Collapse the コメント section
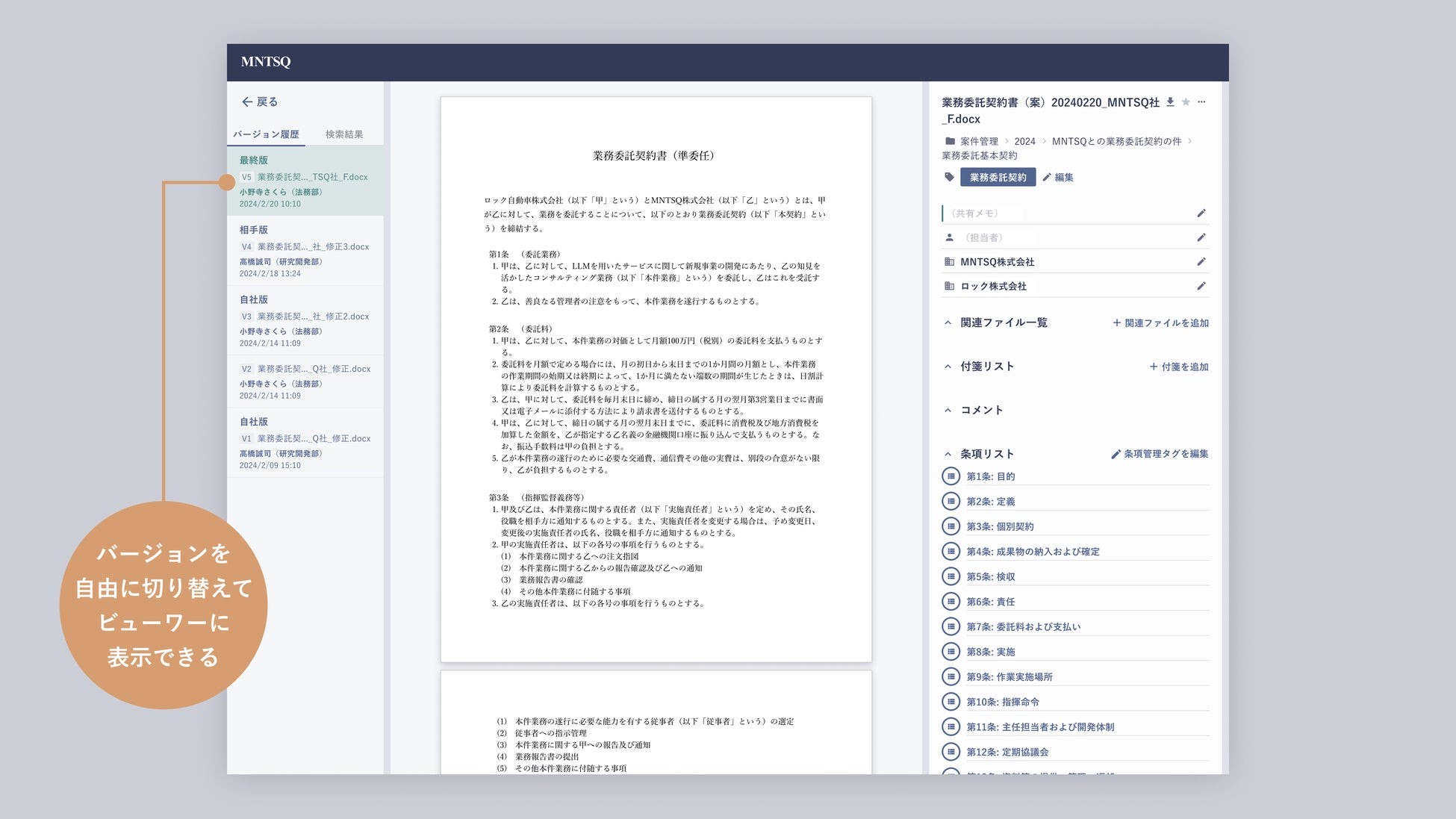The width and height of the screenshot is (1456, 819). [948, 411]
